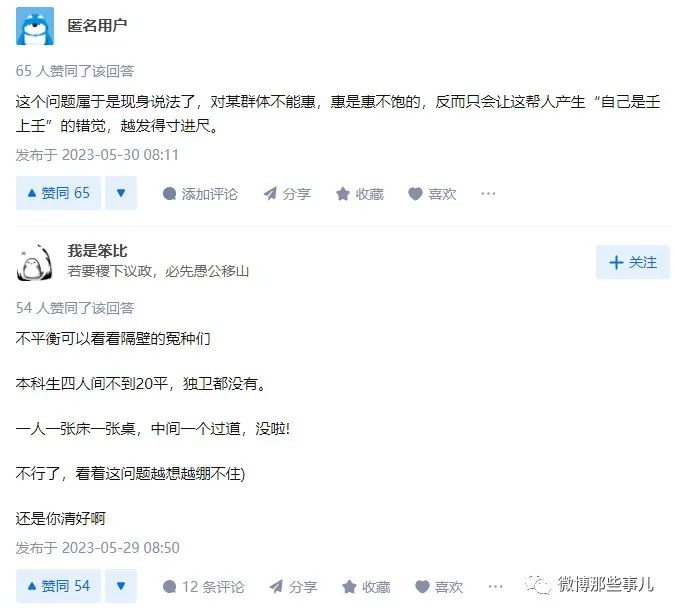The image size is (675, 614).
Task: Click the 发布于 2023-05-29 08:50 timestamp
Action: pyautogui.click(x=97, y=548)
